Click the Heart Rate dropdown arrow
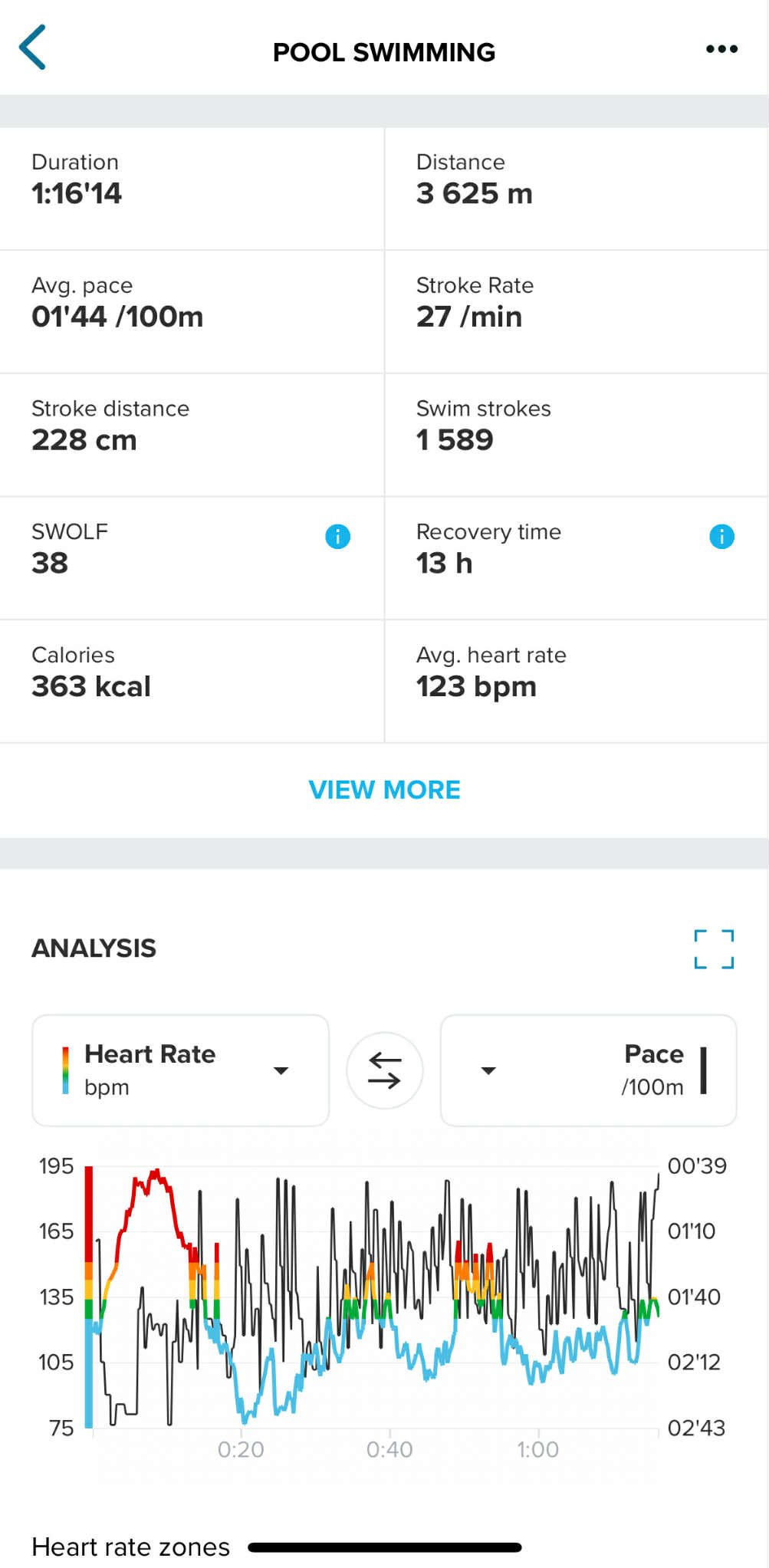Screen dimensions: 769x1568 pyautogui.click(x=281, y=1070)
